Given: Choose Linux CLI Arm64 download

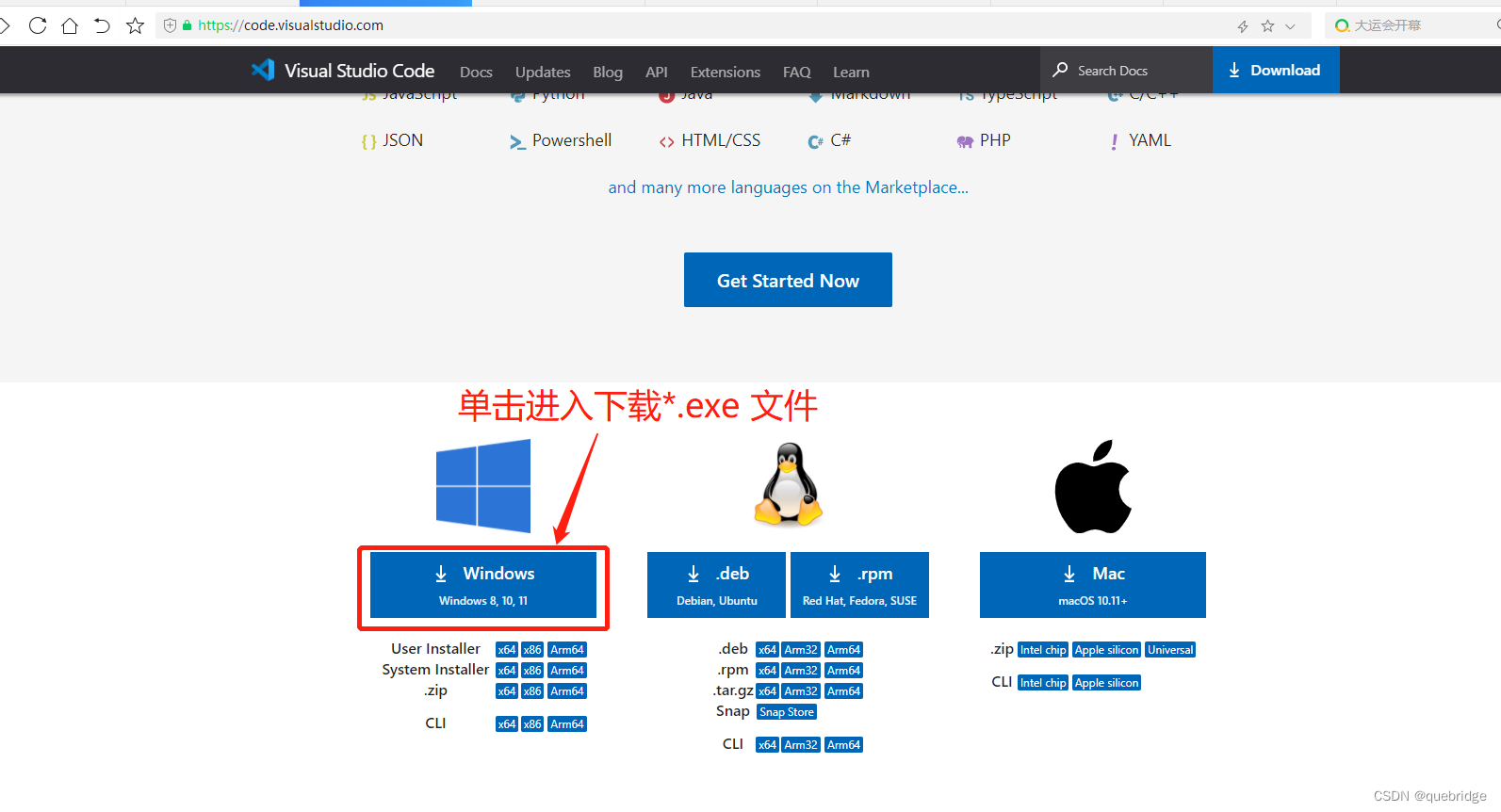Looking at the screenshot, I should 843,745.
